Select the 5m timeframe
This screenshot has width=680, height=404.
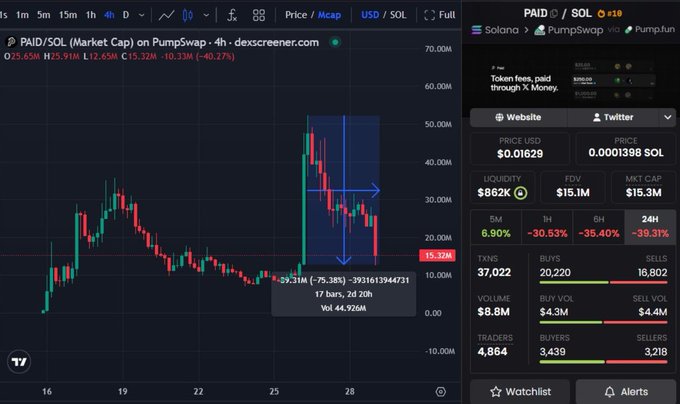tap(43, 15)
